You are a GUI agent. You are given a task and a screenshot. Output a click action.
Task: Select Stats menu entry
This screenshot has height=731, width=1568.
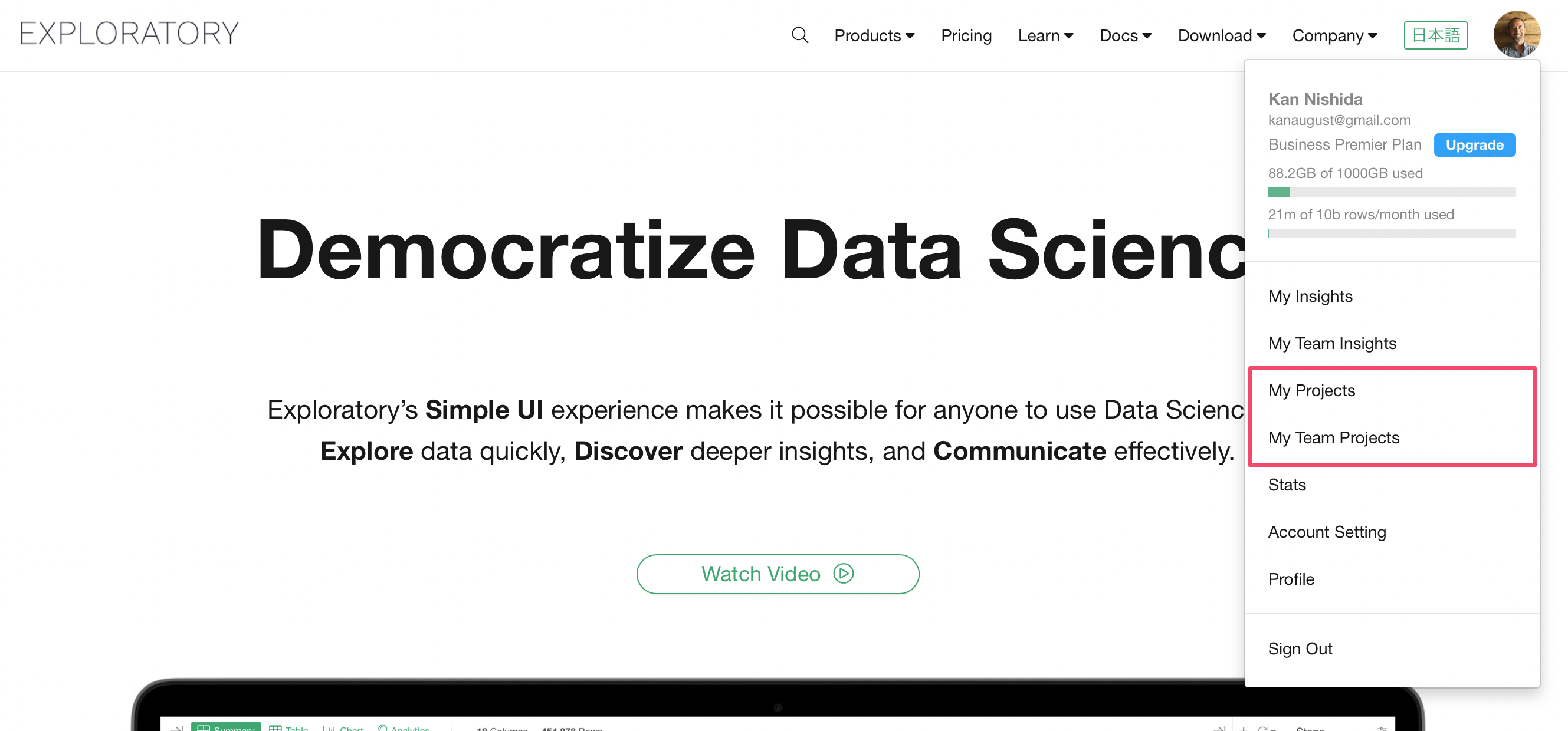coord(1287,485)
